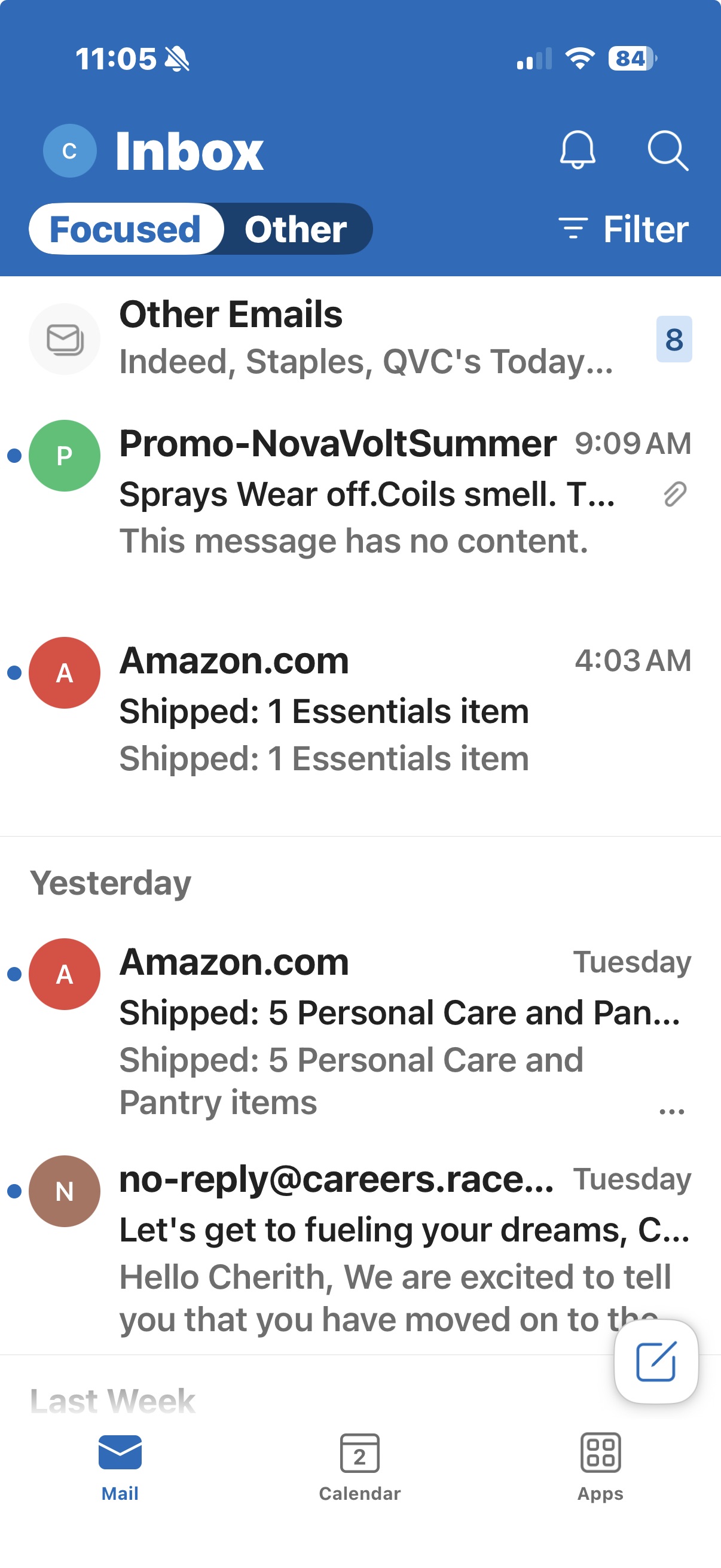The width and height of the screenshot is (721, 1568).
Task: Tap the Other Emails stacked envelope icon
Action: coord(65,338)
